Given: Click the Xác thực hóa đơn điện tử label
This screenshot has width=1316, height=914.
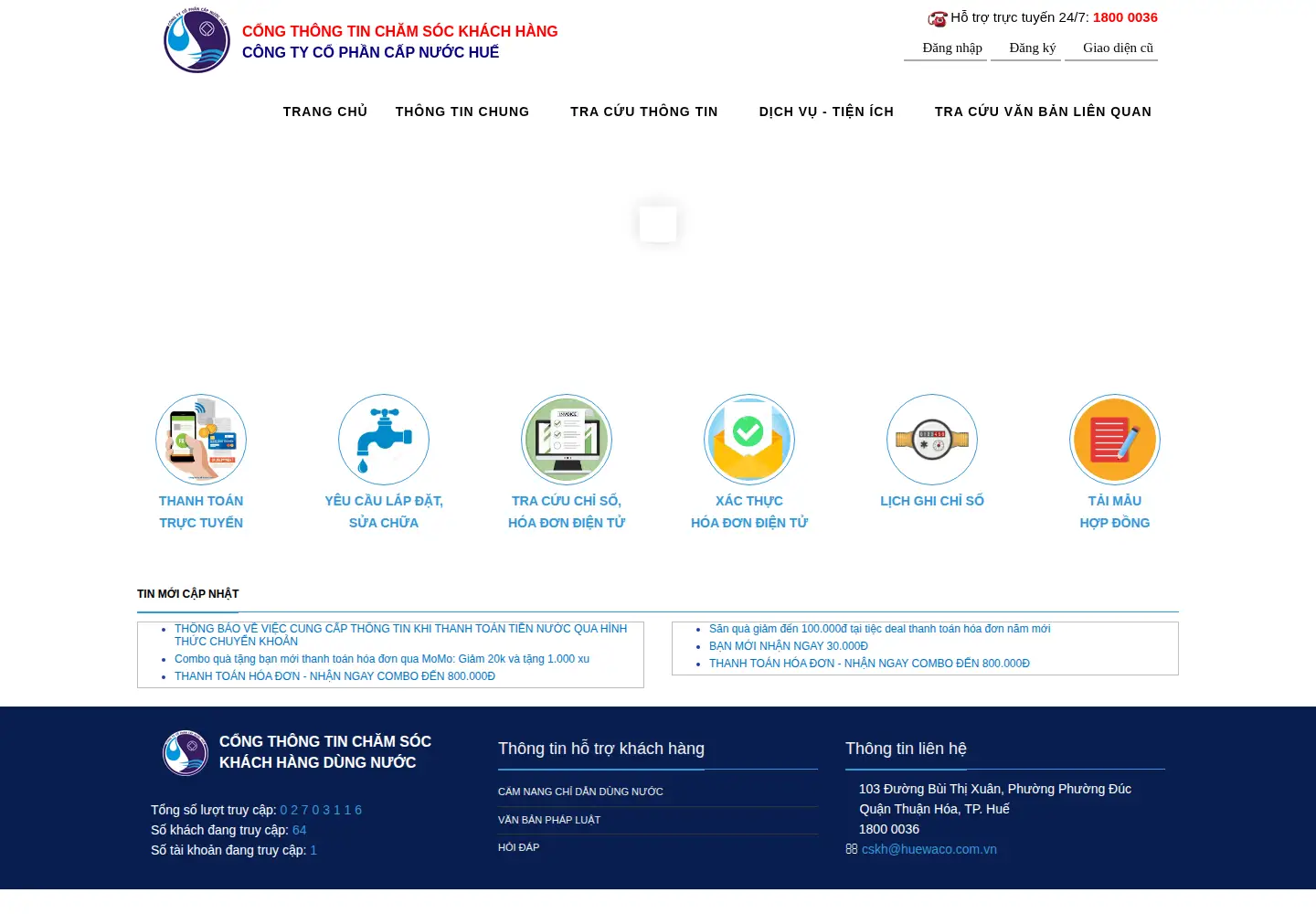Looking at the screenshot, I should click(x=749, y=512).
